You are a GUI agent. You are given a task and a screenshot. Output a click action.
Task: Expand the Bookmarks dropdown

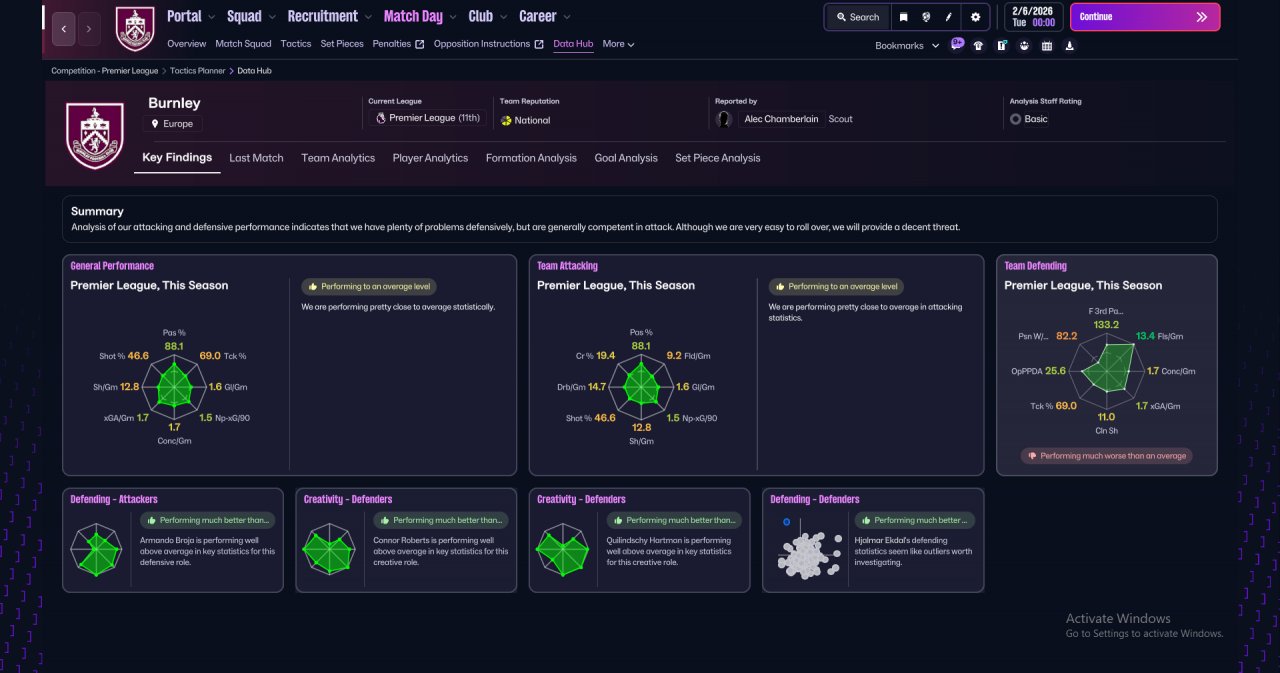907,45
